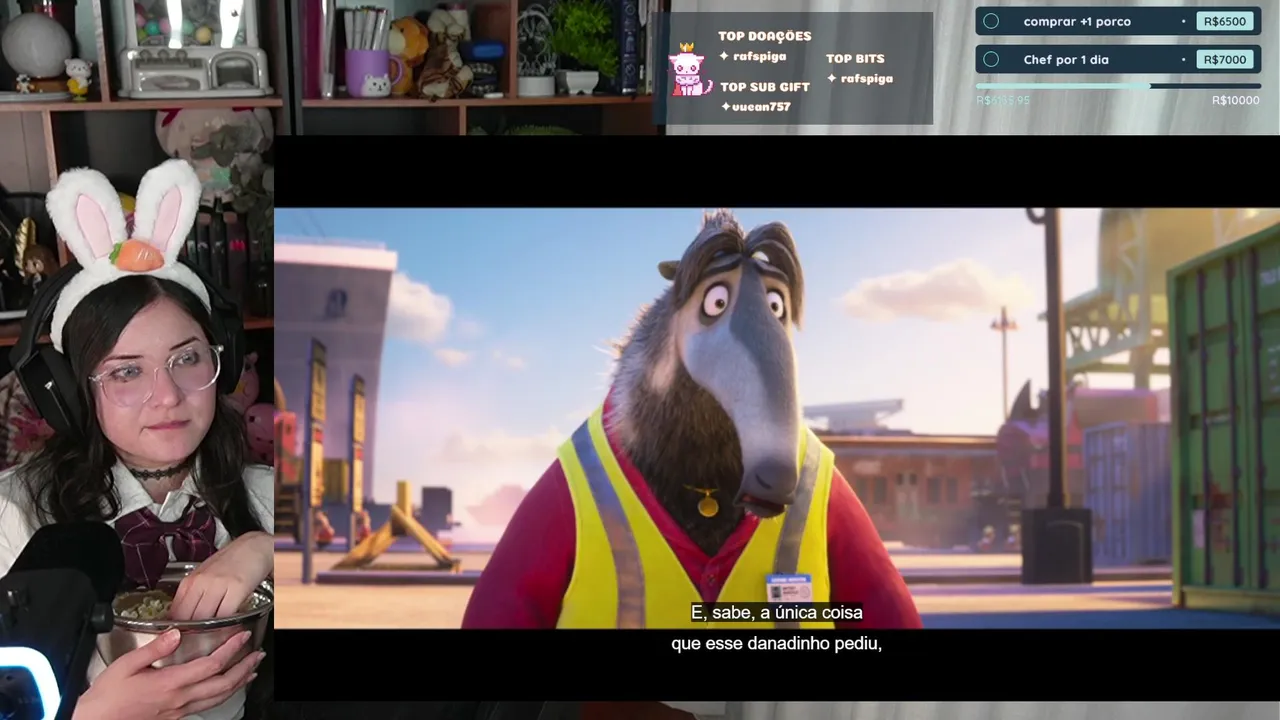Click subtitle line 'que esse danadinho pediu,'
Viewport: 1280px width, 720px height.
777,643
